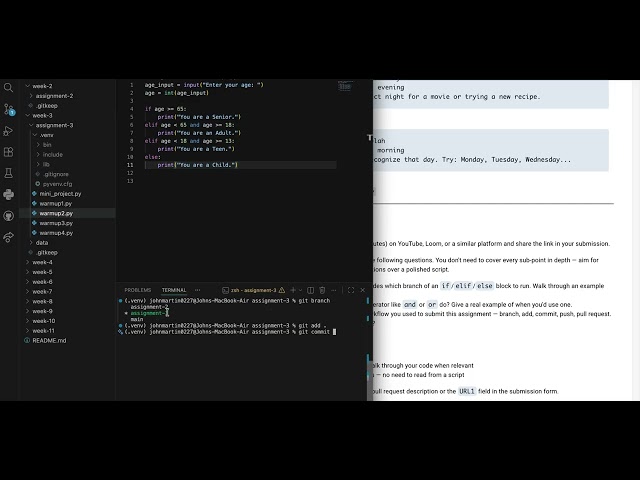The image size is (640, 480).
Task: Expand the assignment-2 folder
Action: 69,96
